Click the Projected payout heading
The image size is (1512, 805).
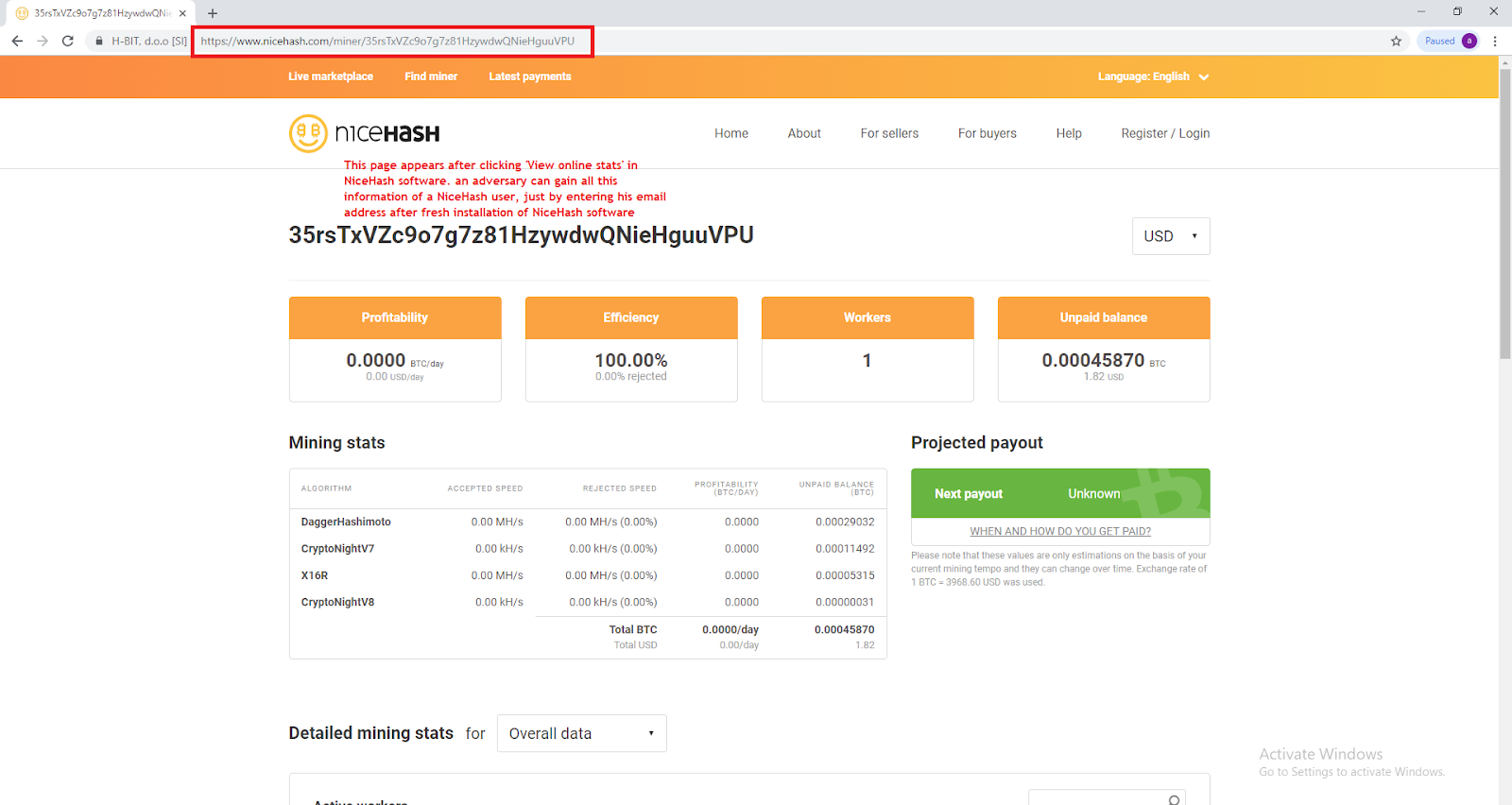977,442
